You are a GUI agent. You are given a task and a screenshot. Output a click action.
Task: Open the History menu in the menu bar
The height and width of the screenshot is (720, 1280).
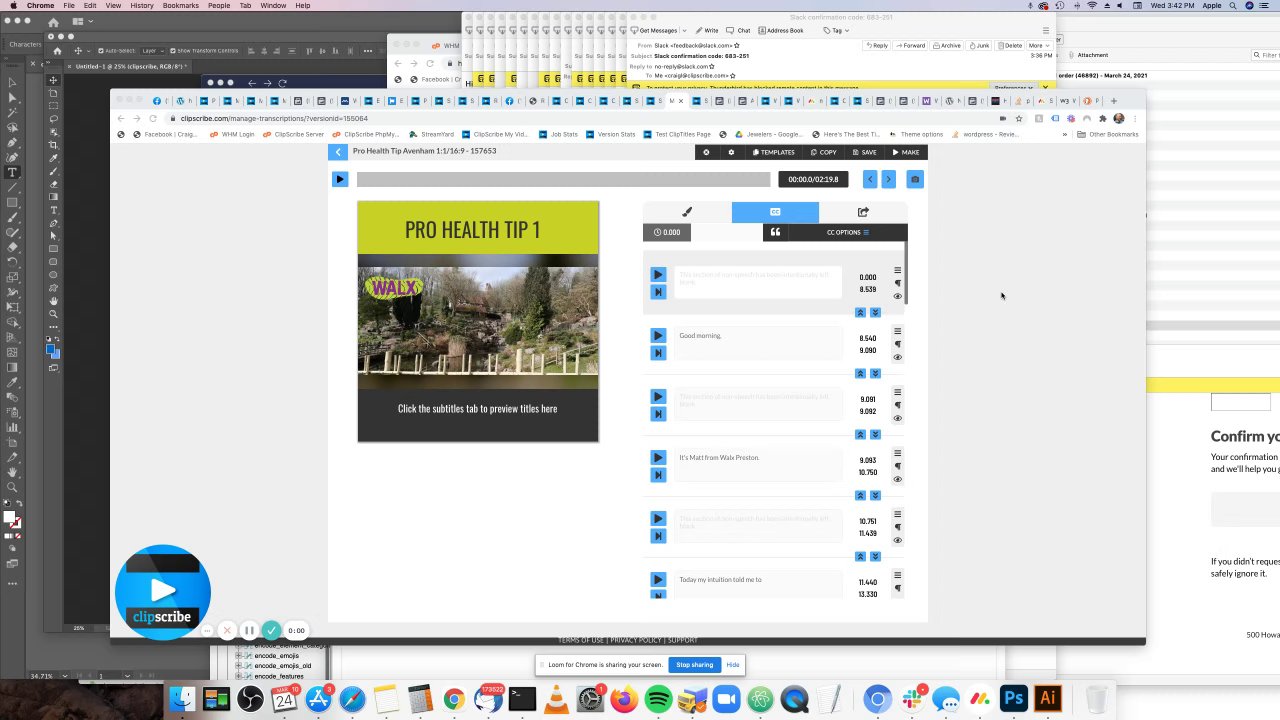142,6
